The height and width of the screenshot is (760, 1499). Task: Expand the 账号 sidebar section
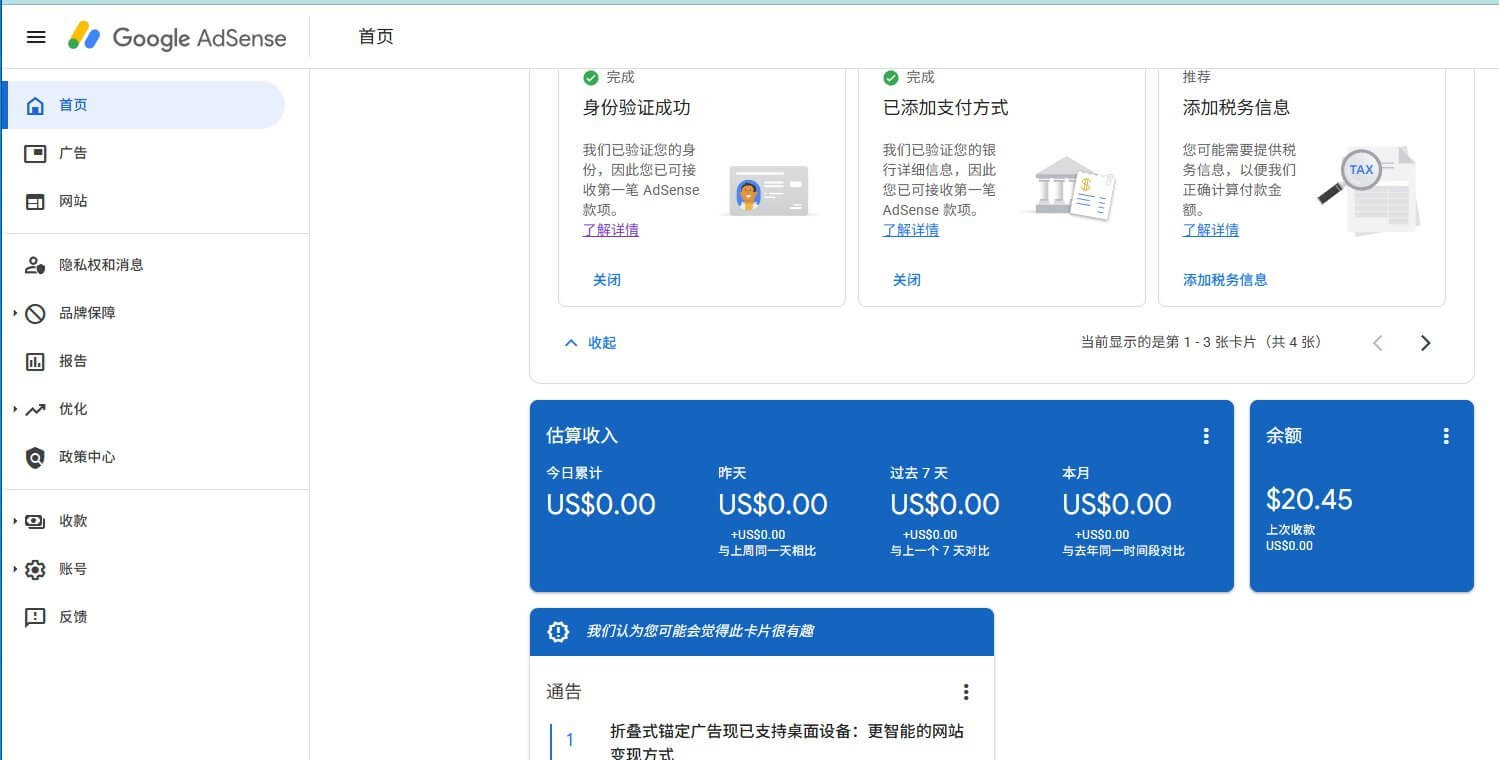point(16,569)
